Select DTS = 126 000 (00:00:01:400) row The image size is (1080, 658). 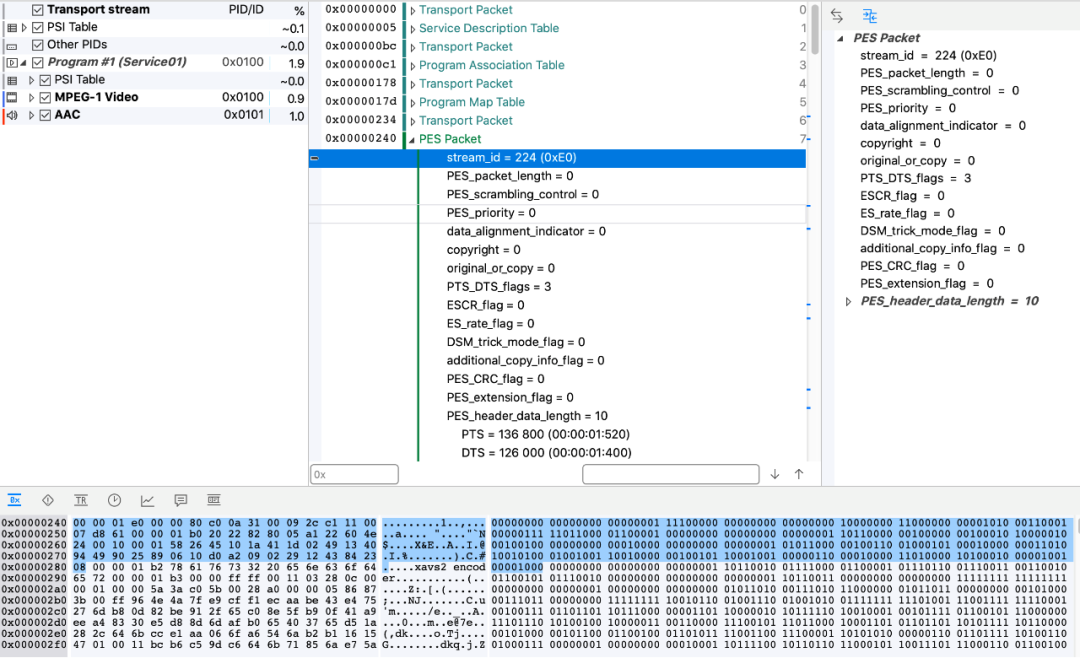(x=546, y=453)
